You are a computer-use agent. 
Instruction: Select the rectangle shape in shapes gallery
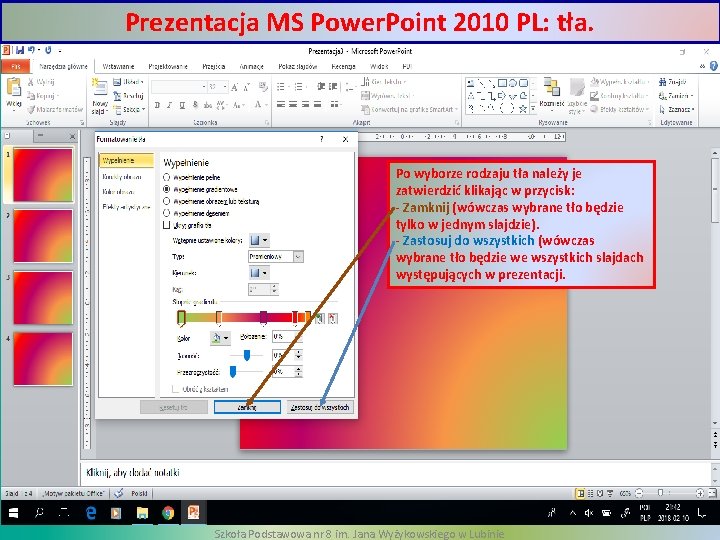502,83
